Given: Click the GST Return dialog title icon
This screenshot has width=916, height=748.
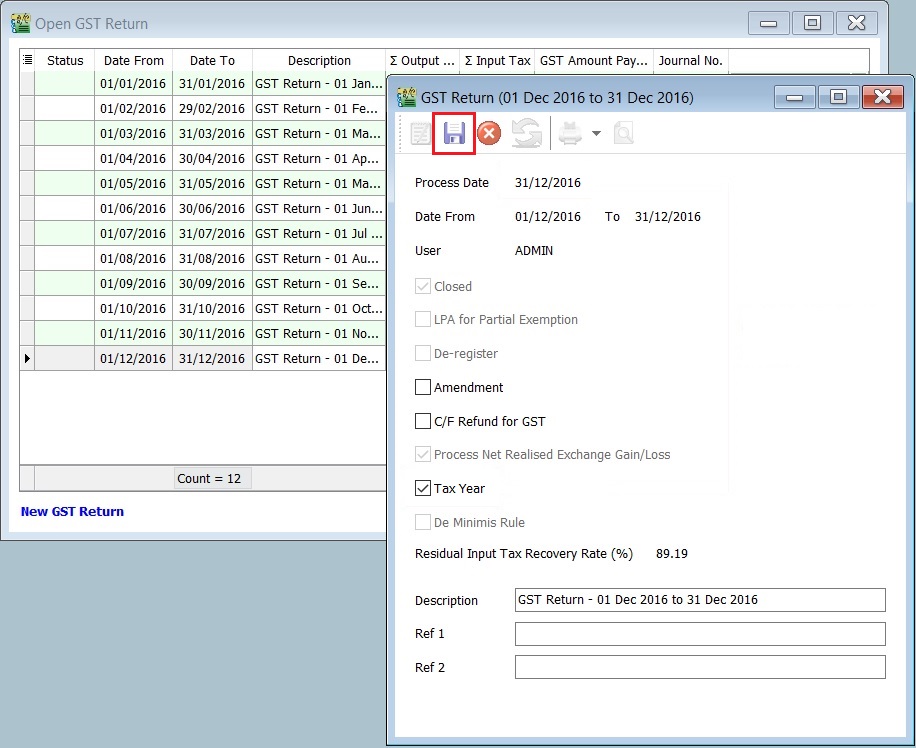Looking at the screenshot, I should pos(406,97).
